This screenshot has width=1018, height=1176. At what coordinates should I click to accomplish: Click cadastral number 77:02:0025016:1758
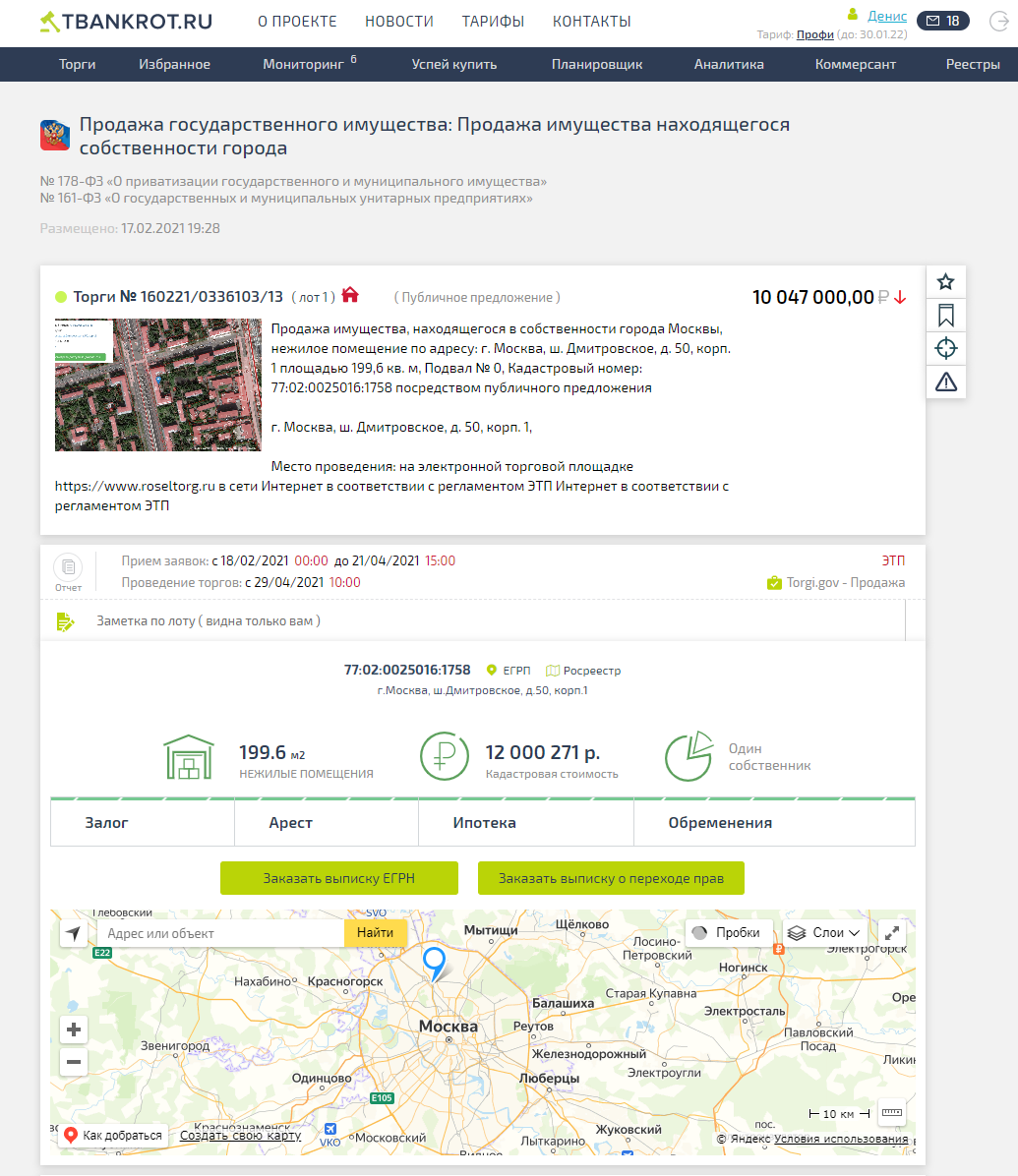[407, 670]
